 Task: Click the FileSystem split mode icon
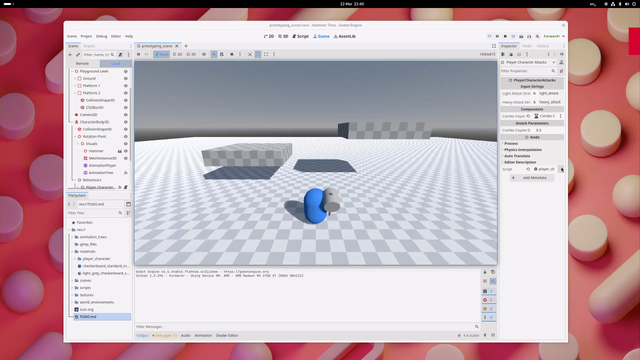128,204
